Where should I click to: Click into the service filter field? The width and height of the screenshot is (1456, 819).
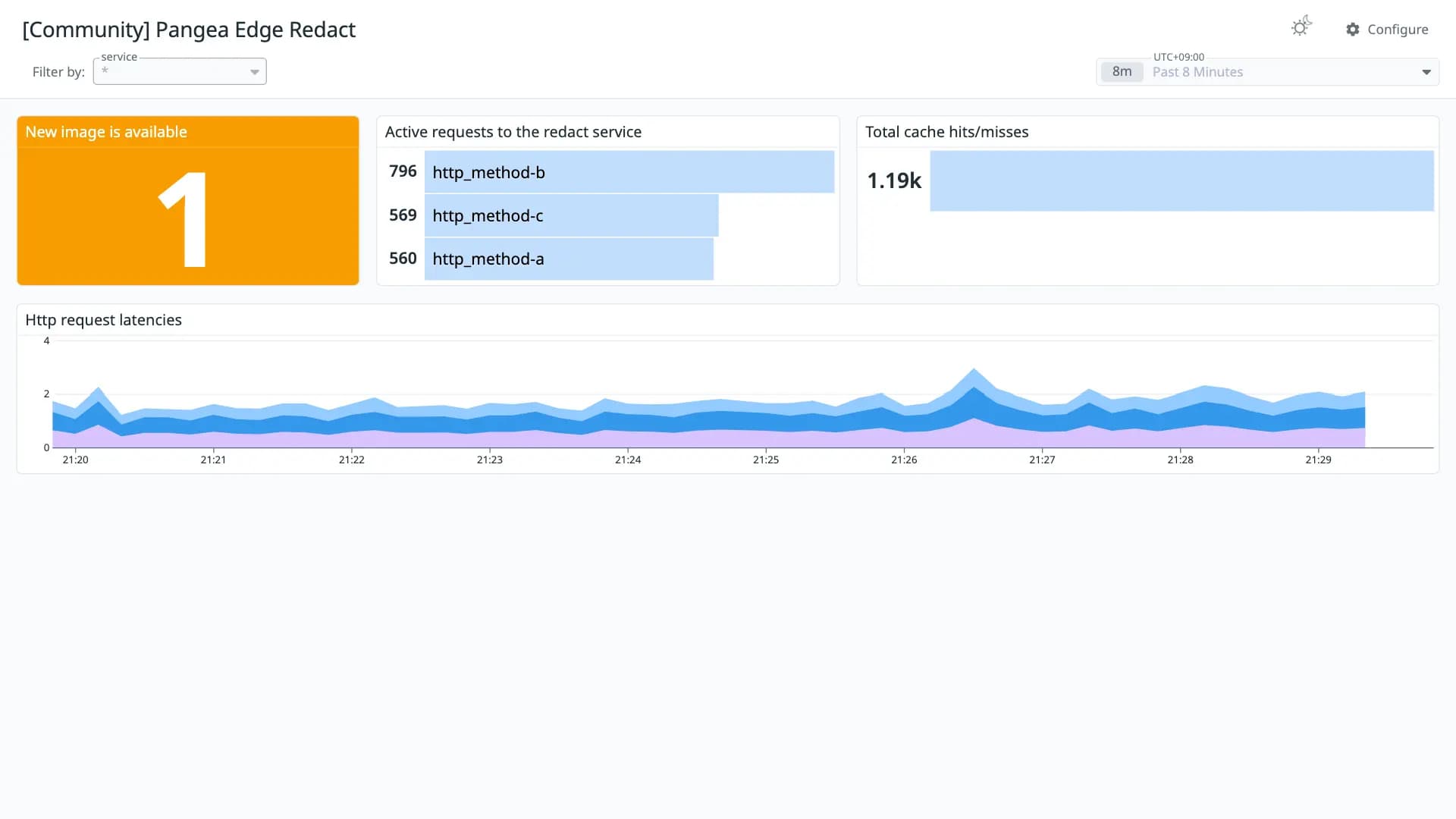pyautogui.click(x=180, y=71)
